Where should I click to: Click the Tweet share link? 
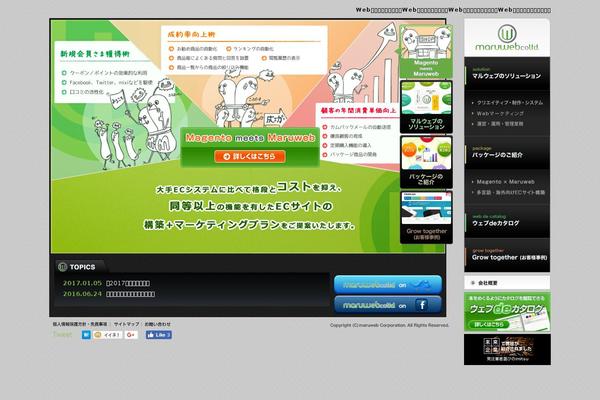point(62,335)
